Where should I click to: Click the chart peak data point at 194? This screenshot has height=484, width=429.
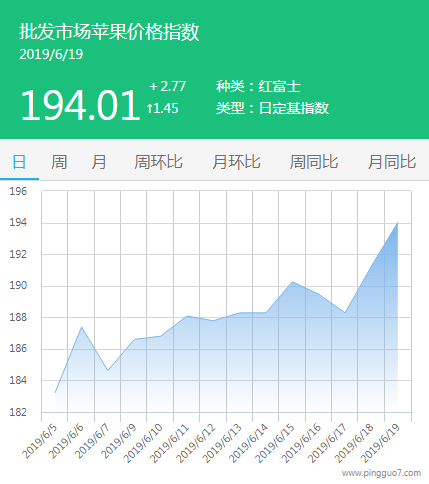pyautogui.click(x=398, y=222)
